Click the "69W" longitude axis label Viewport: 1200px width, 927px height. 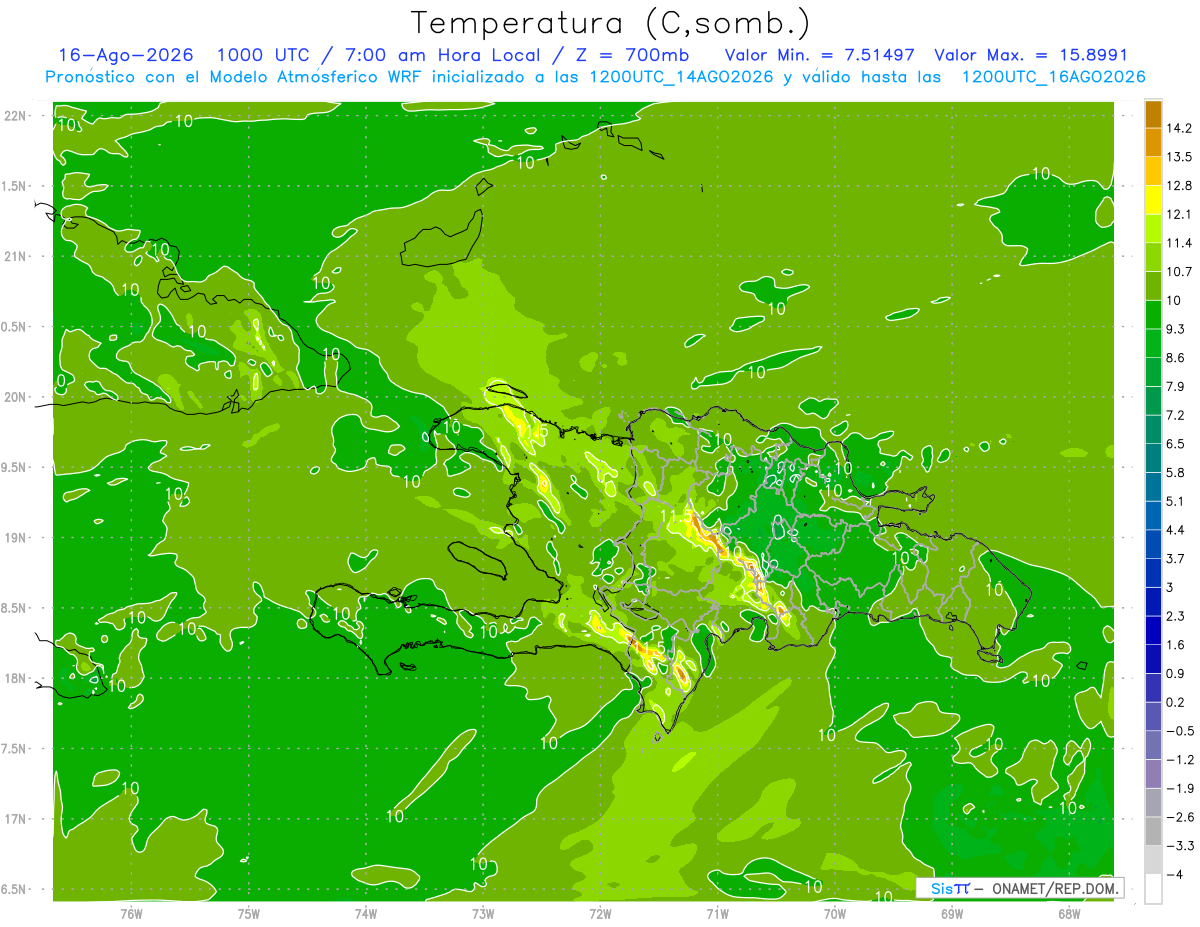tap(951, 913)
